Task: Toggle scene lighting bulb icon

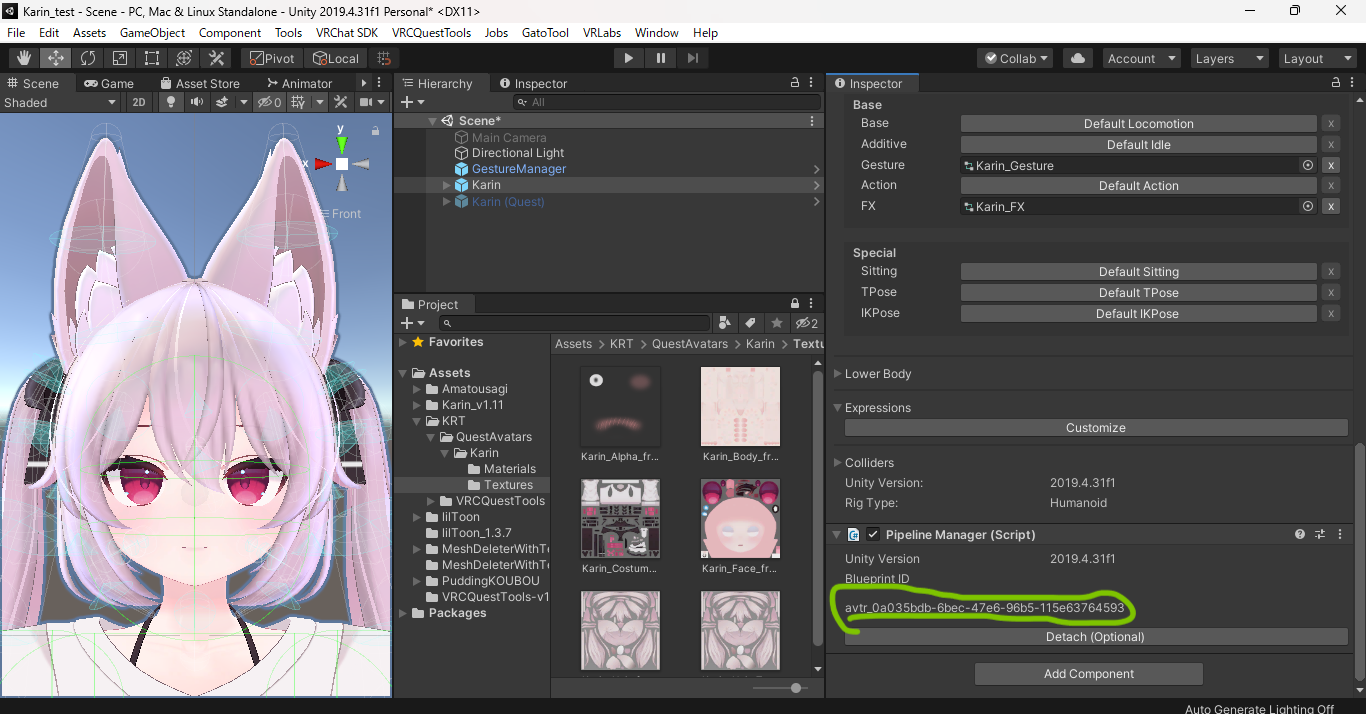Action: 171,102
